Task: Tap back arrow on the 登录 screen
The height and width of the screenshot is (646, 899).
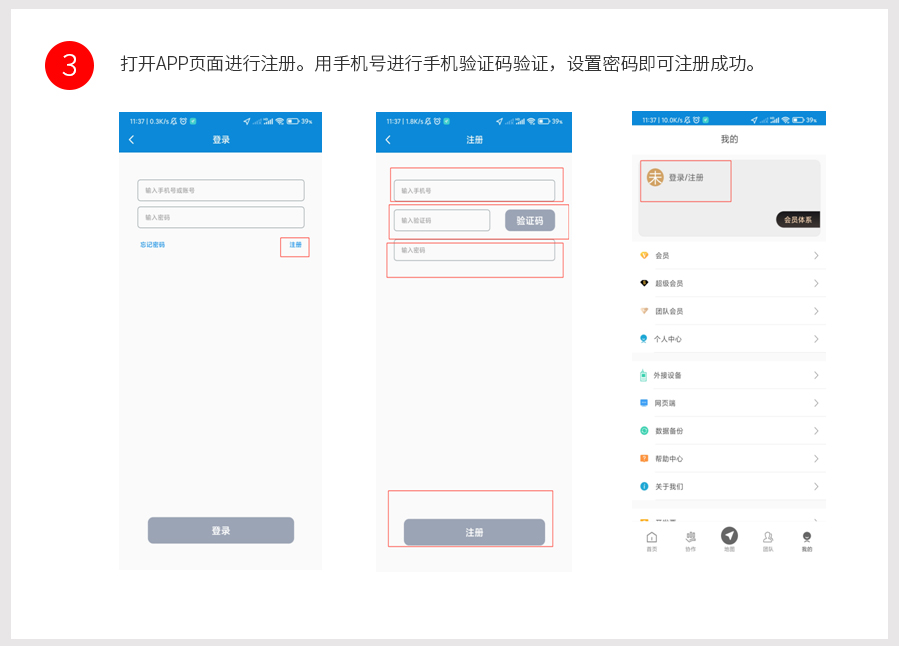Action: (x=131, y=139)
